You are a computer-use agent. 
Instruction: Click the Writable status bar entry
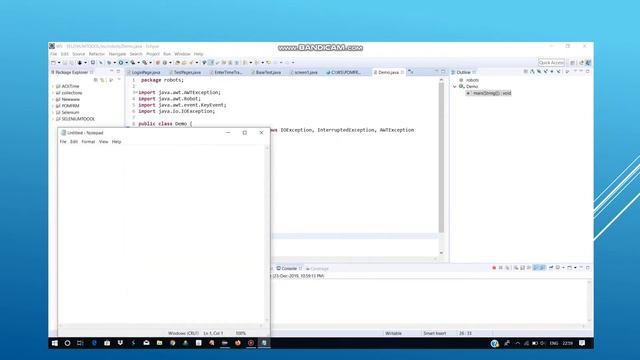(x=393, y=333)
